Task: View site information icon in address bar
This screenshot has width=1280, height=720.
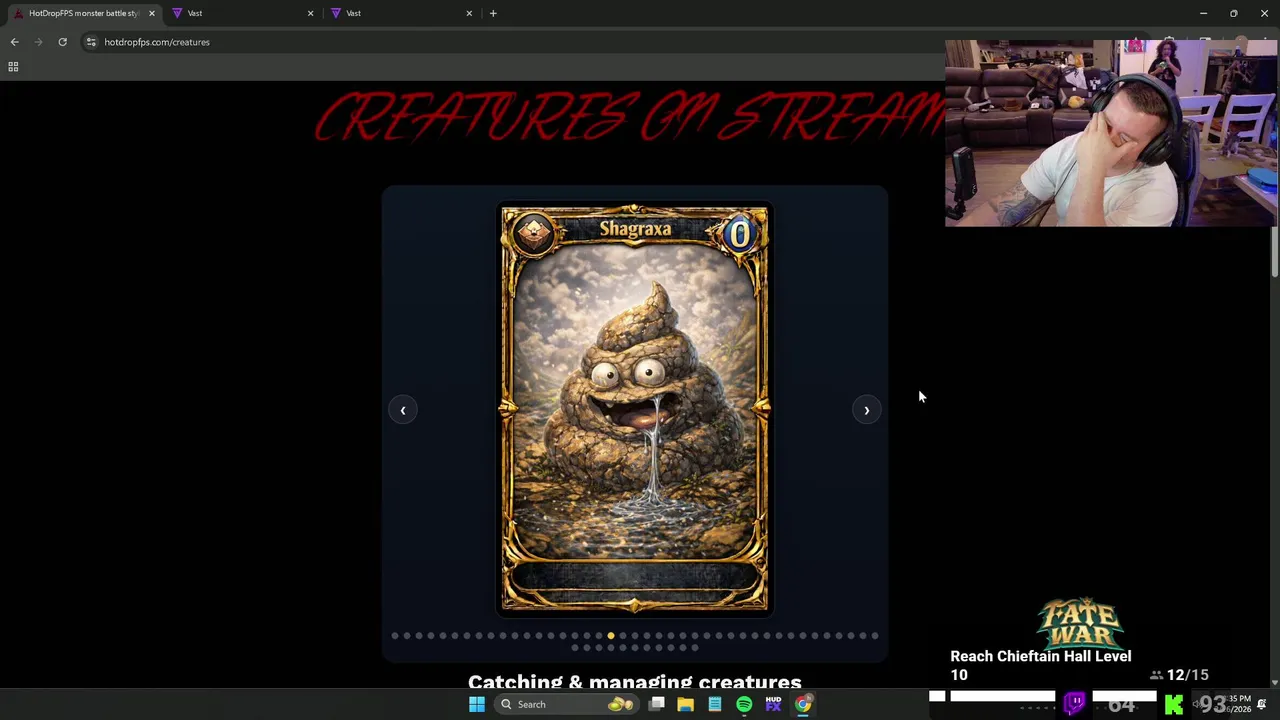Action: click(91, 42)
